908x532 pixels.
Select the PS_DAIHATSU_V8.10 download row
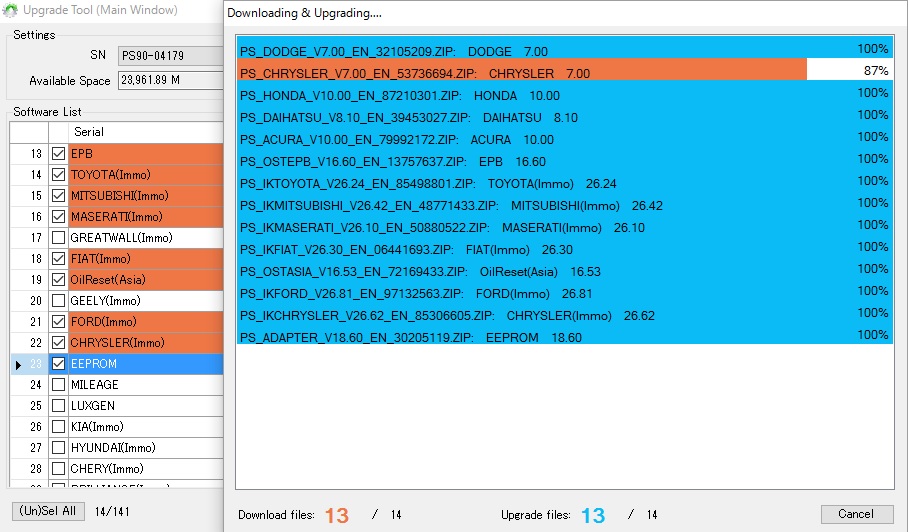565,113
